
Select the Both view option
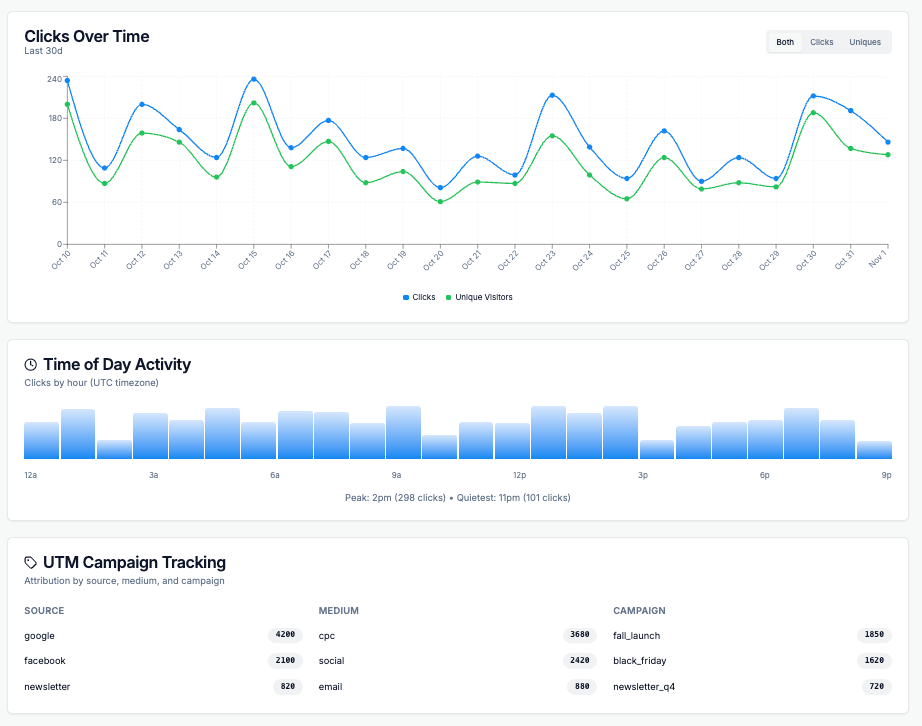(784, 42)
